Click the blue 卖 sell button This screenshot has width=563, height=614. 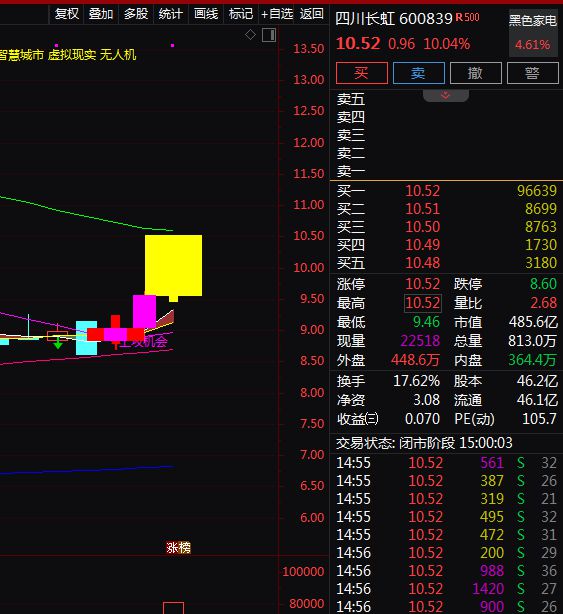pos(419,73)
